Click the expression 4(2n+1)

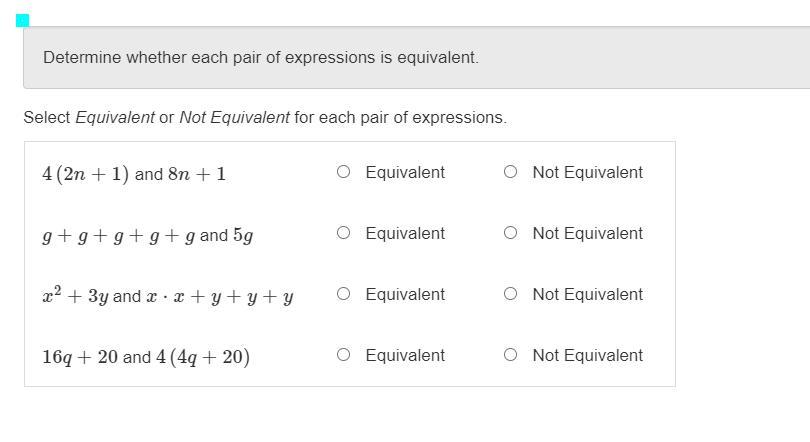pos(85,174)
